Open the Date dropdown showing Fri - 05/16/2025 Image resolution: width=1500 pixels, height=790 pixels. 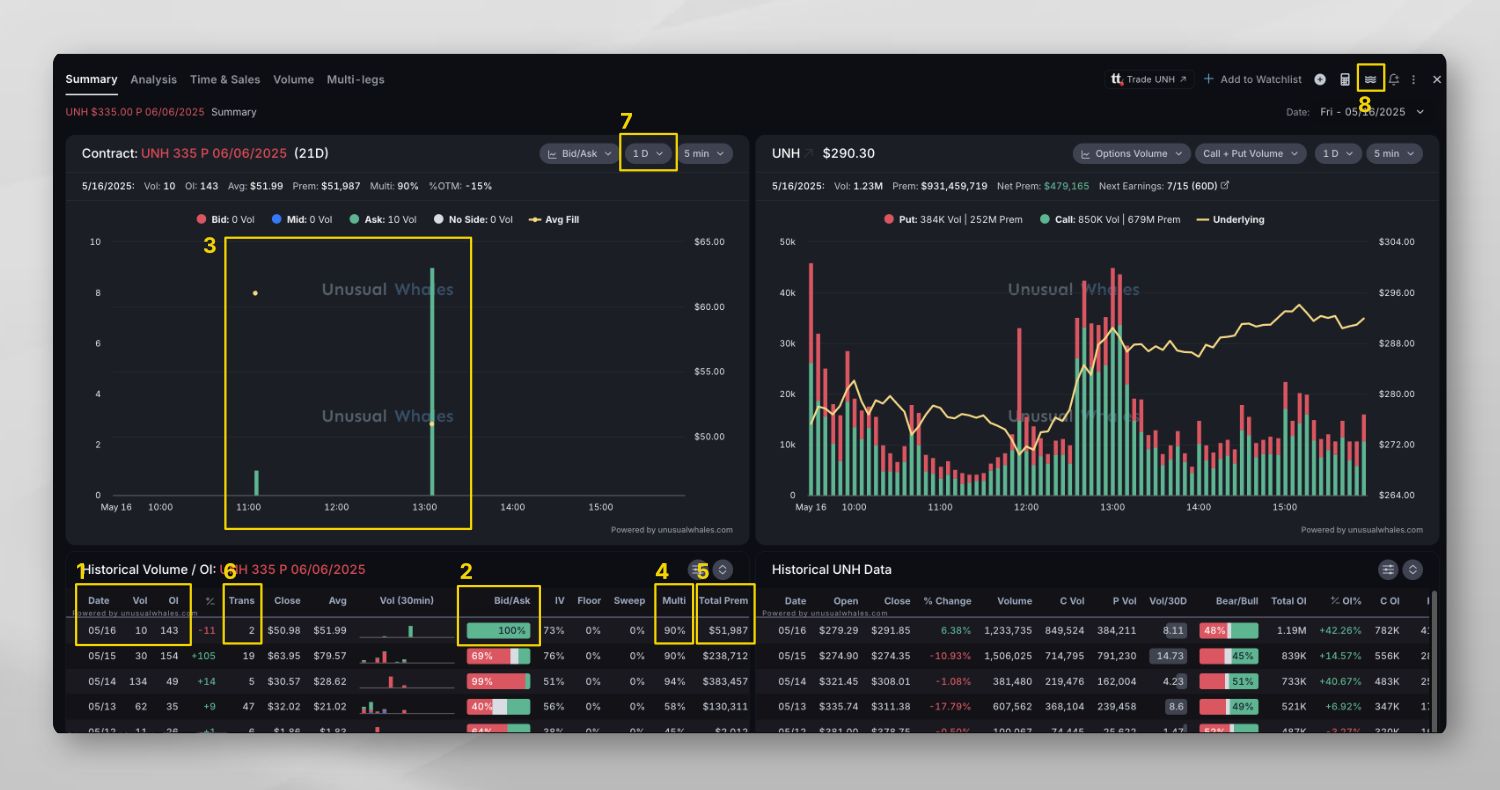point(1372,112)
